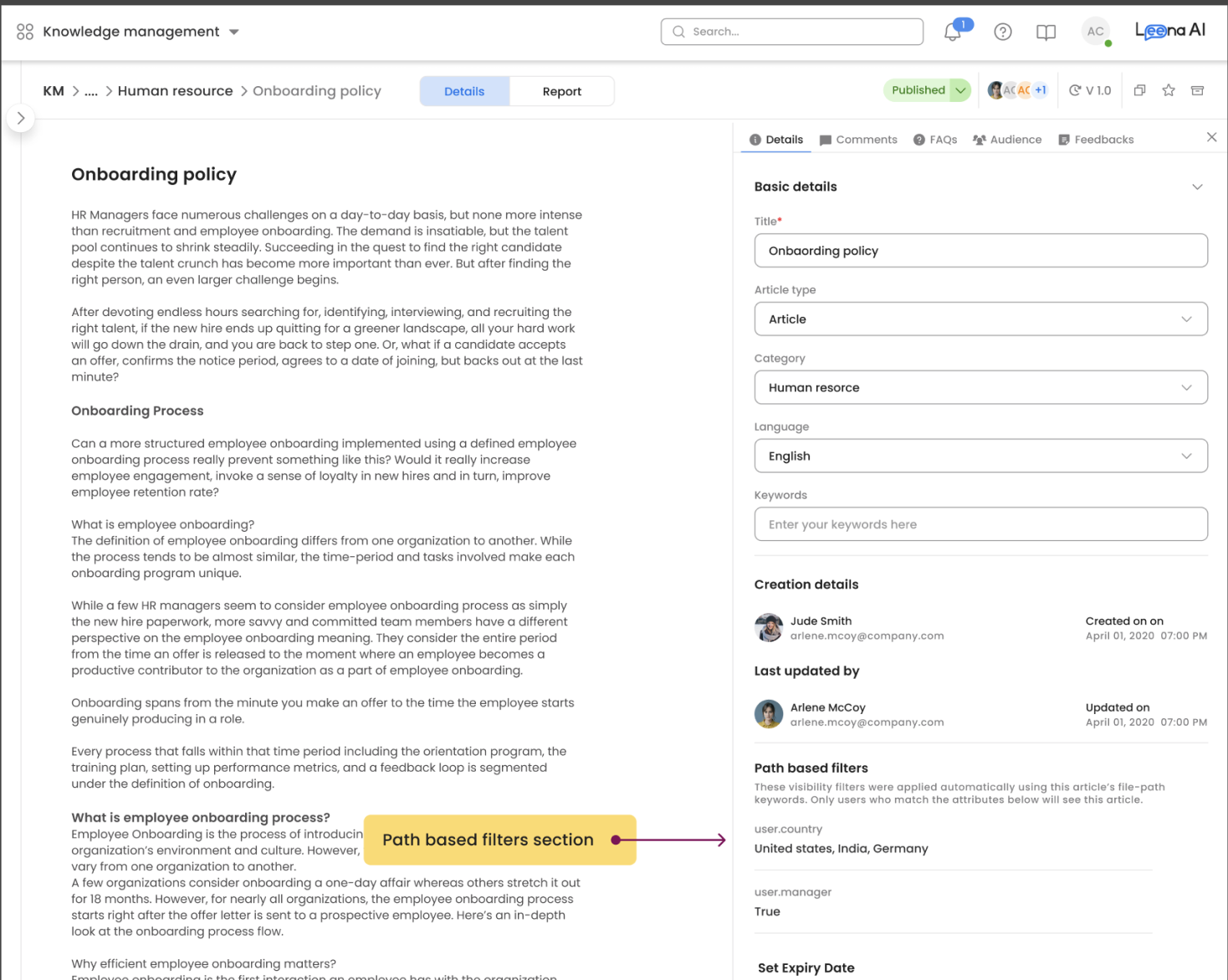Open the help question mark icon

(x=1002, y=32)
